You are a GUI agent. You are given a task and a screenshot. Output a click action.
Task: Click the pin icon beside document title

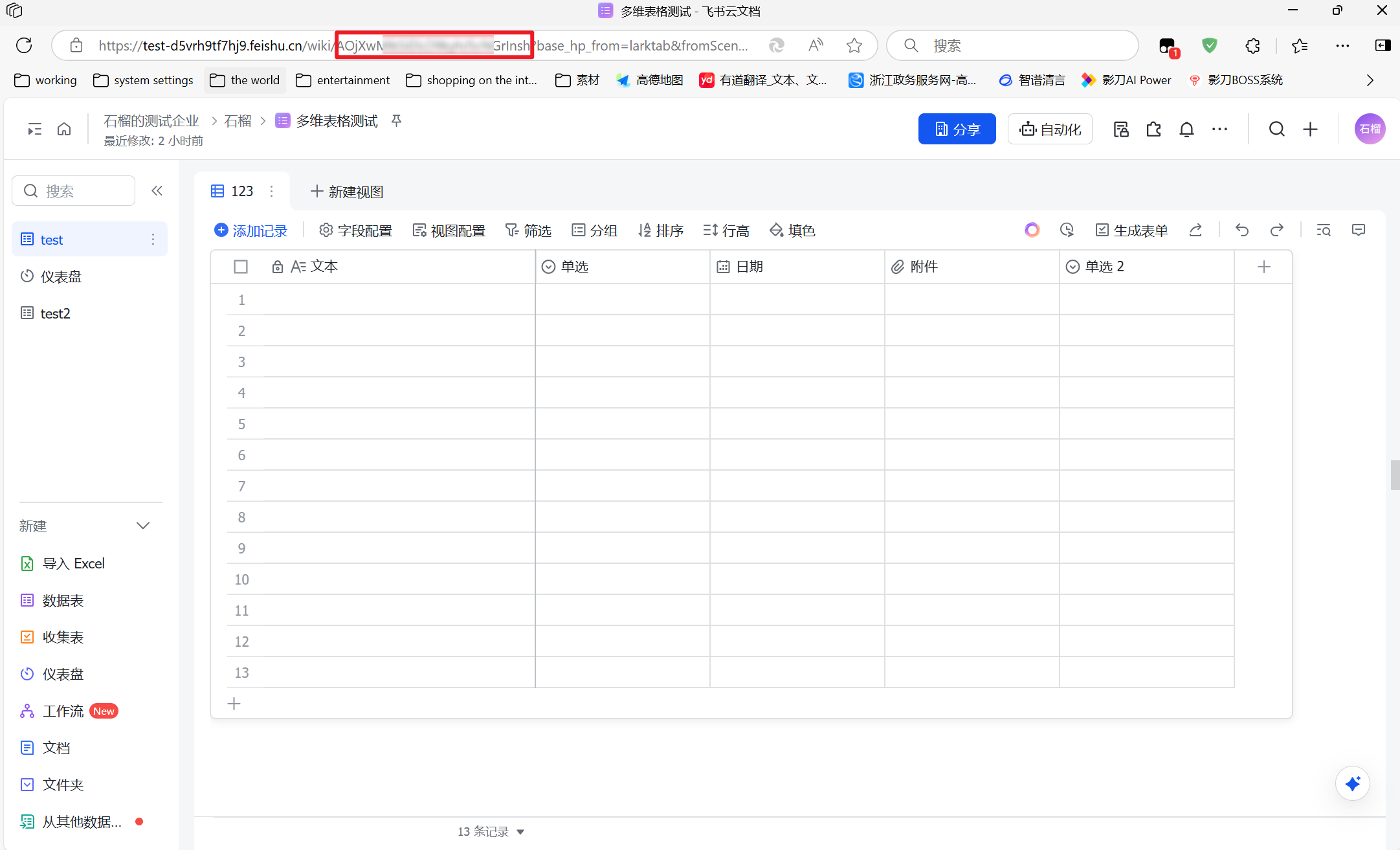point(397,121)
